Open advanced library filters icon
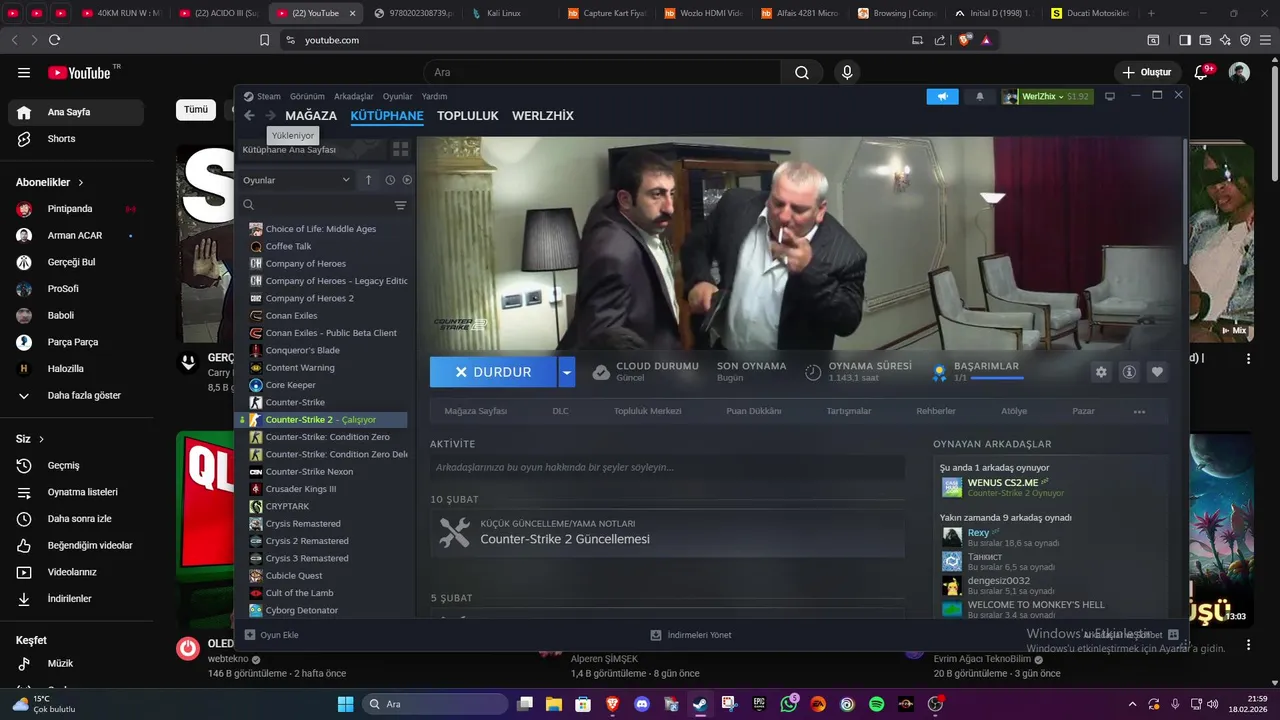 [x=400, y=205]
